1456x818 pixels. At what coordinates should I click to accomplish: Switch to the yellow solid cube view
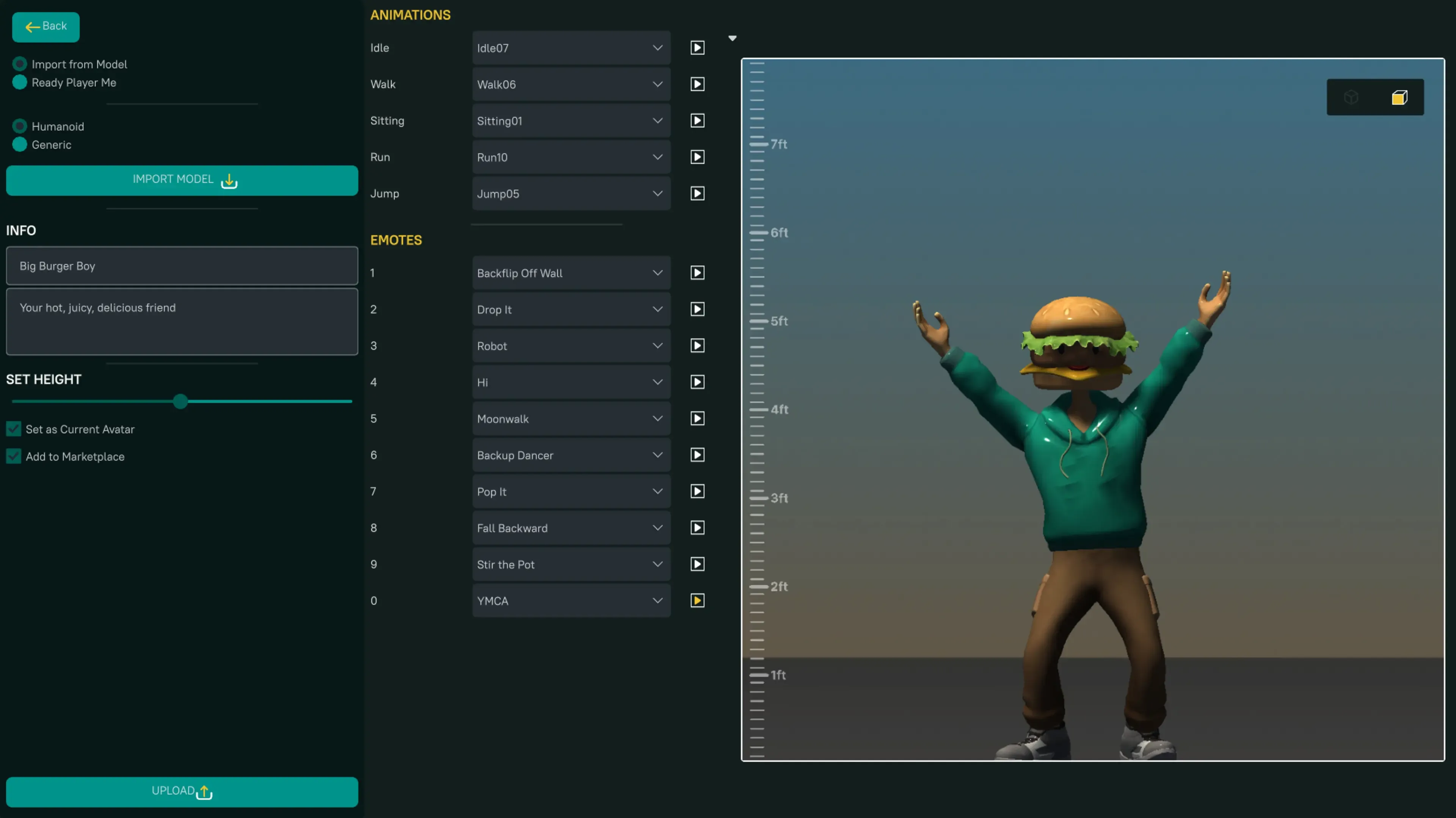tap(1399, 98)
